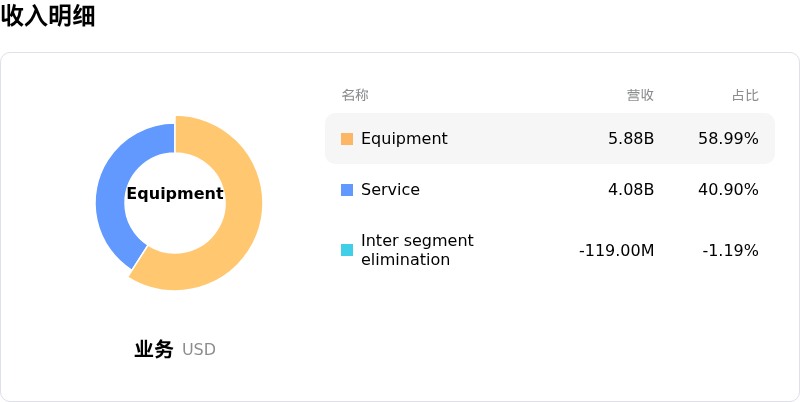Viewport: 800px width, 402px height.
Task: Select the Equipment row label
Action: 404,139
